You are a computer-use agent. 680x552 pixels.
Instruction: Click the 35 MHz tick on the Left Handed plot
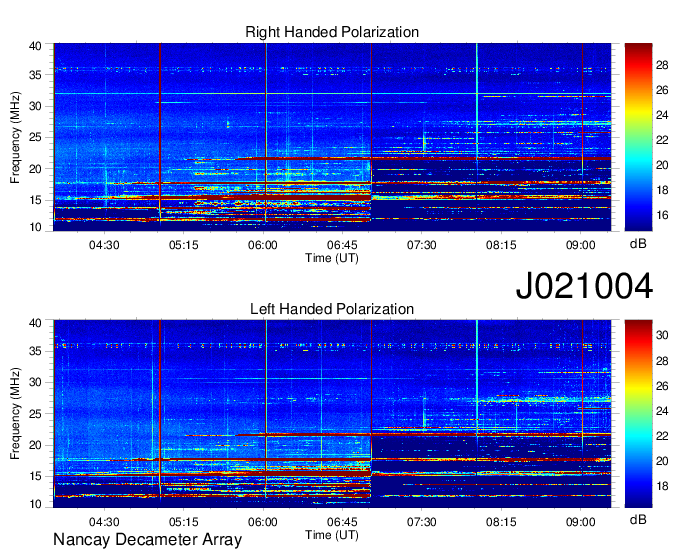click(35, 351)
